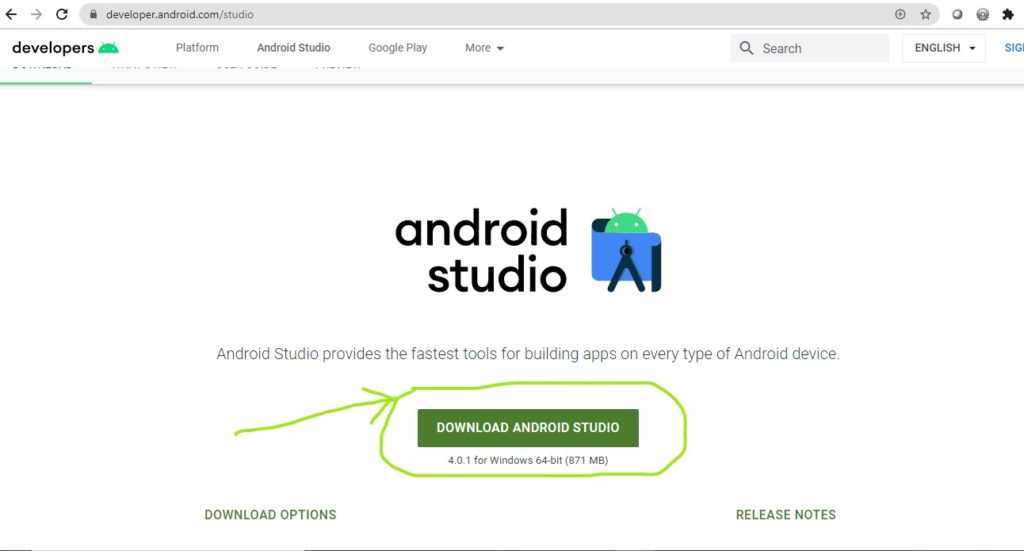The width and height of the screenshot is (1024, 551).
Task: Open the Google Play nav item
Action: pos(398,48)
